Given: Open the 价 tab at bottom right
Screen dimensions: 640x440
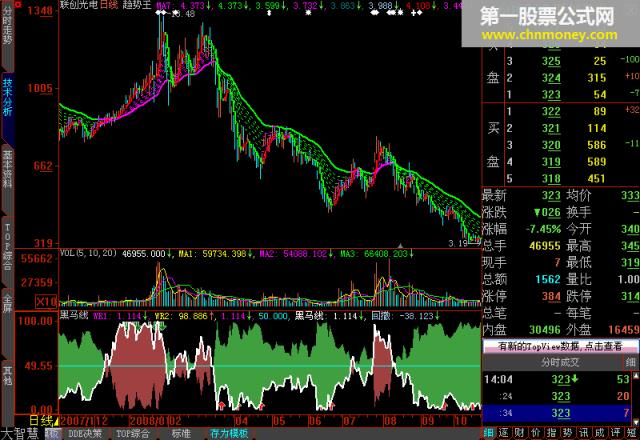Looking at the screenshot, I should 536,433.
